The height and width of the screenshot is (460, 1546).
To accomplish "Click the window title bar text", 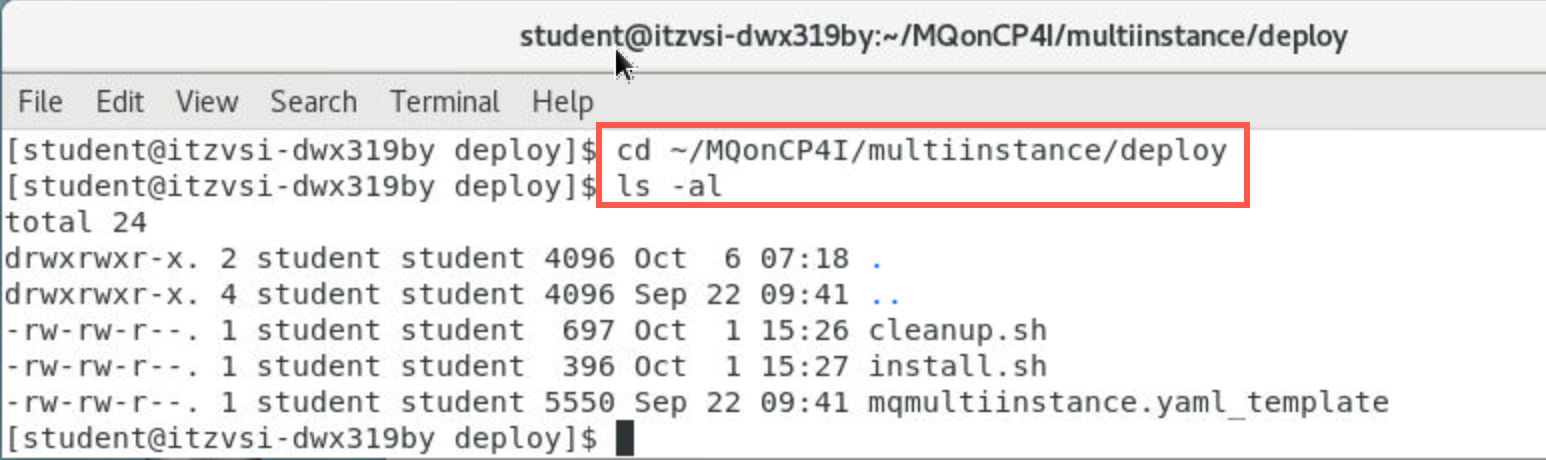I will [933, 38].
